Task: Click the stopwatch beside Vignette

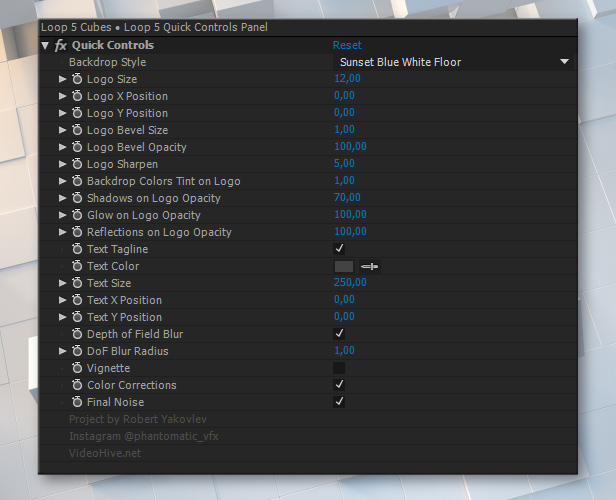Action: pyautogui.click(x=77, y=368)
